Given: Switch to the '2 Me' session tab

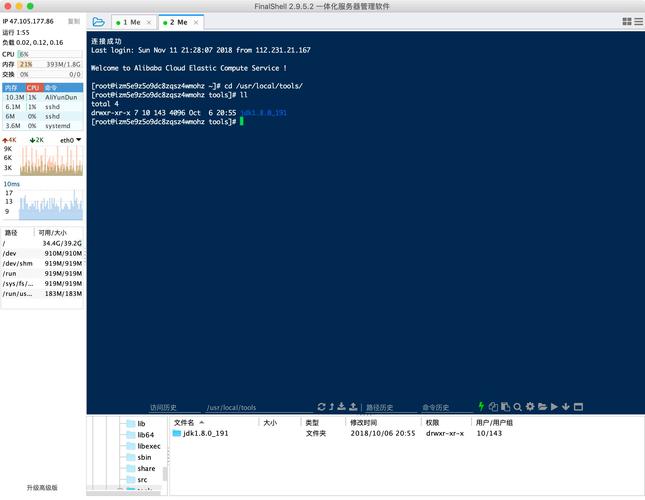Looking at the screenshot, I should pyautogui.click(x=179, y=22).
